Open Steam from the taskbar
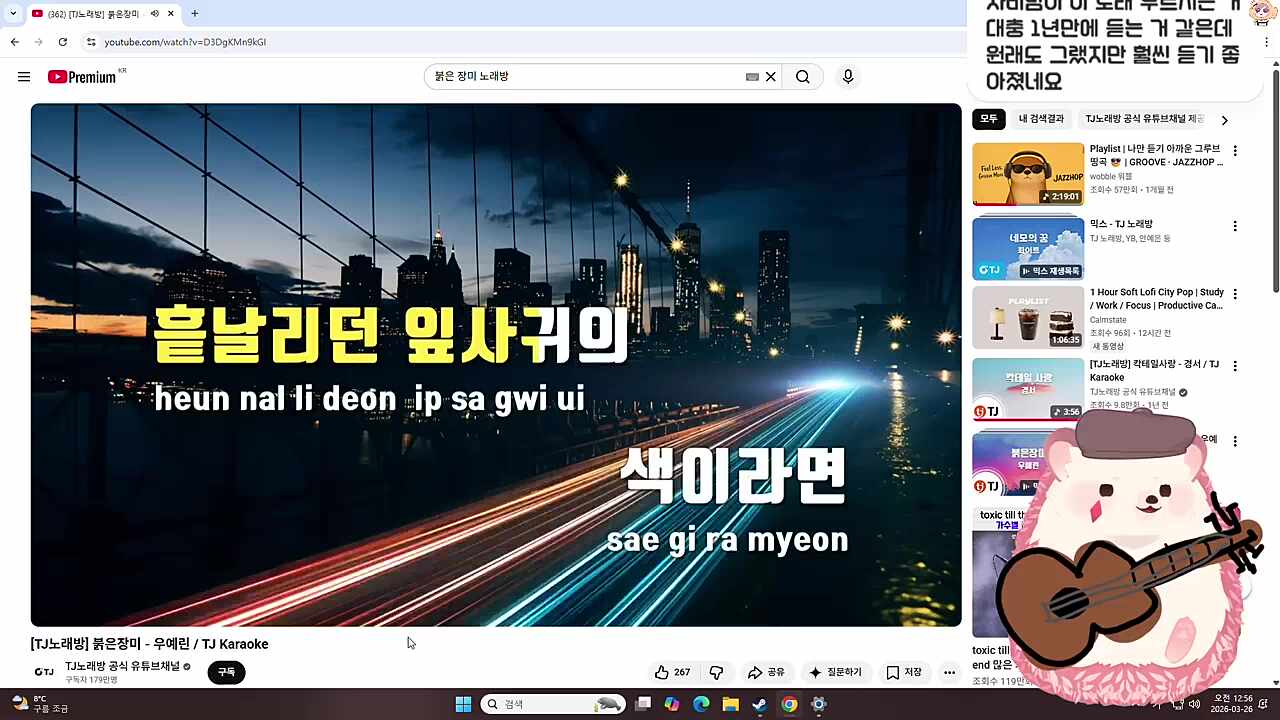 [x=760, y=704]
